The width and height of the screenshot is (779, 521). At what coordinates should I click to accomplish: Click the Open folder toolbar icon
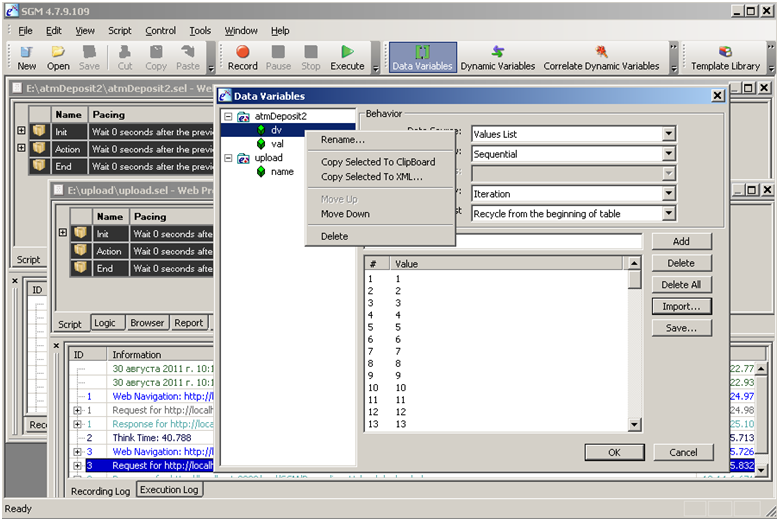[58, 57]
